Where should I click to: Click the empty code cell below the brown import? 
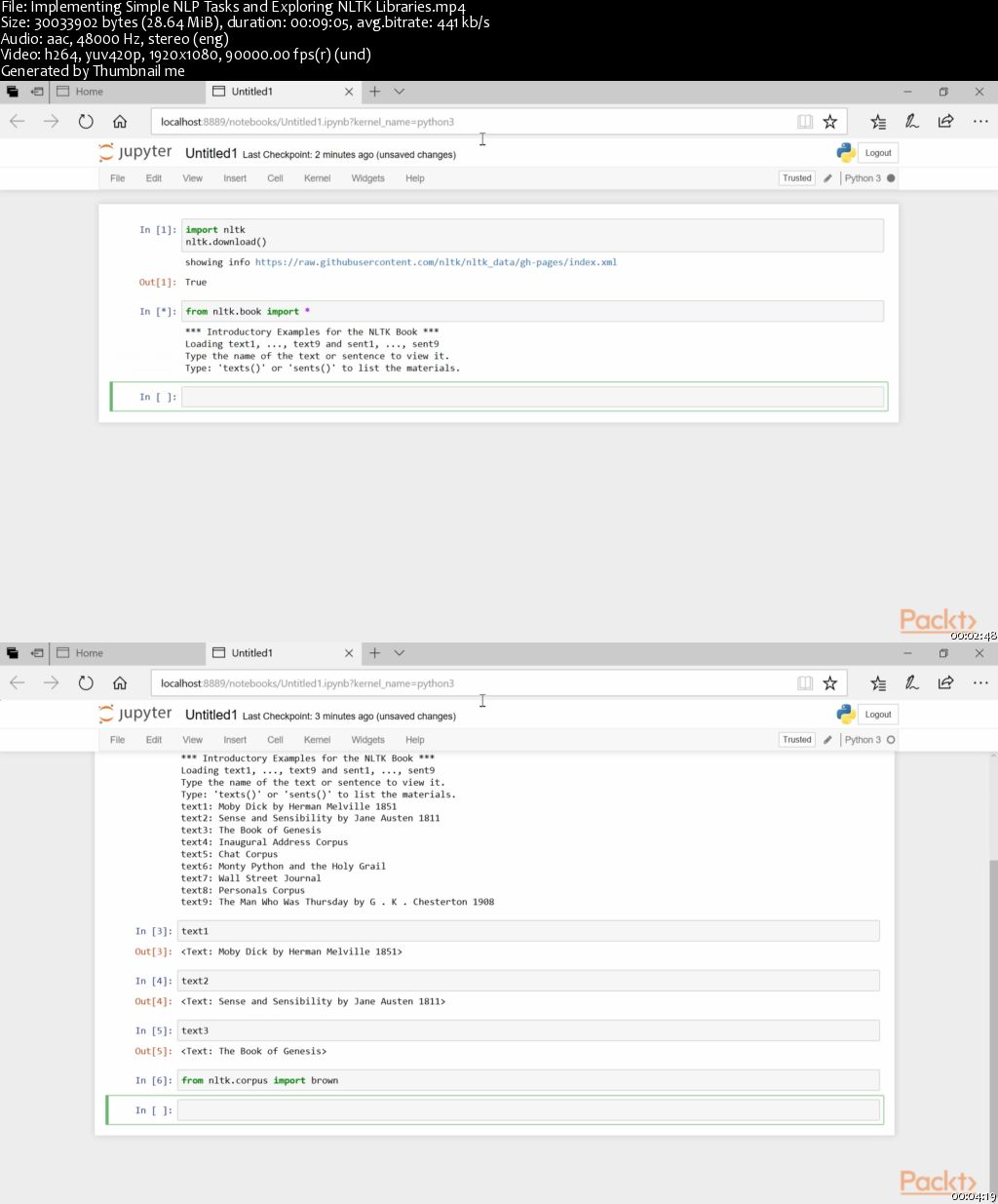(528, 1110)
